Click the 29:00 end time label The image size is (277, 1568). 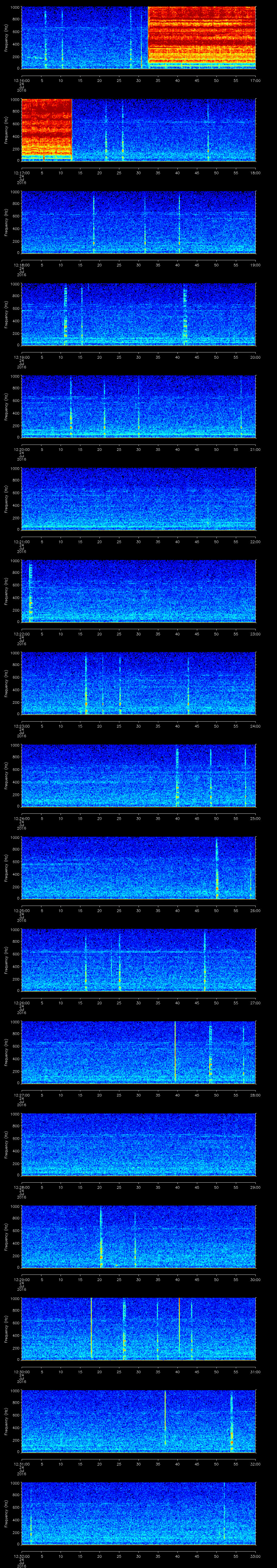(256, 1187)
